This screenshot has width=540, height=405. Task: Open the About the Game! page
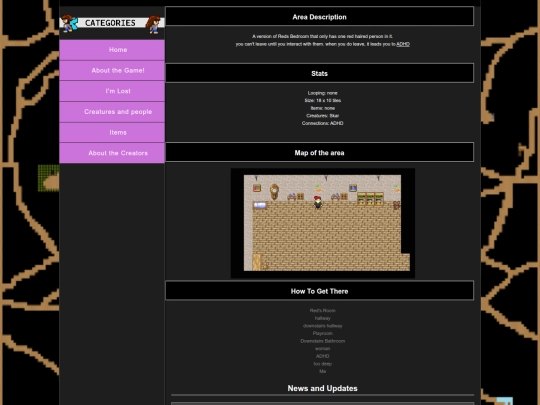point(112,71)
